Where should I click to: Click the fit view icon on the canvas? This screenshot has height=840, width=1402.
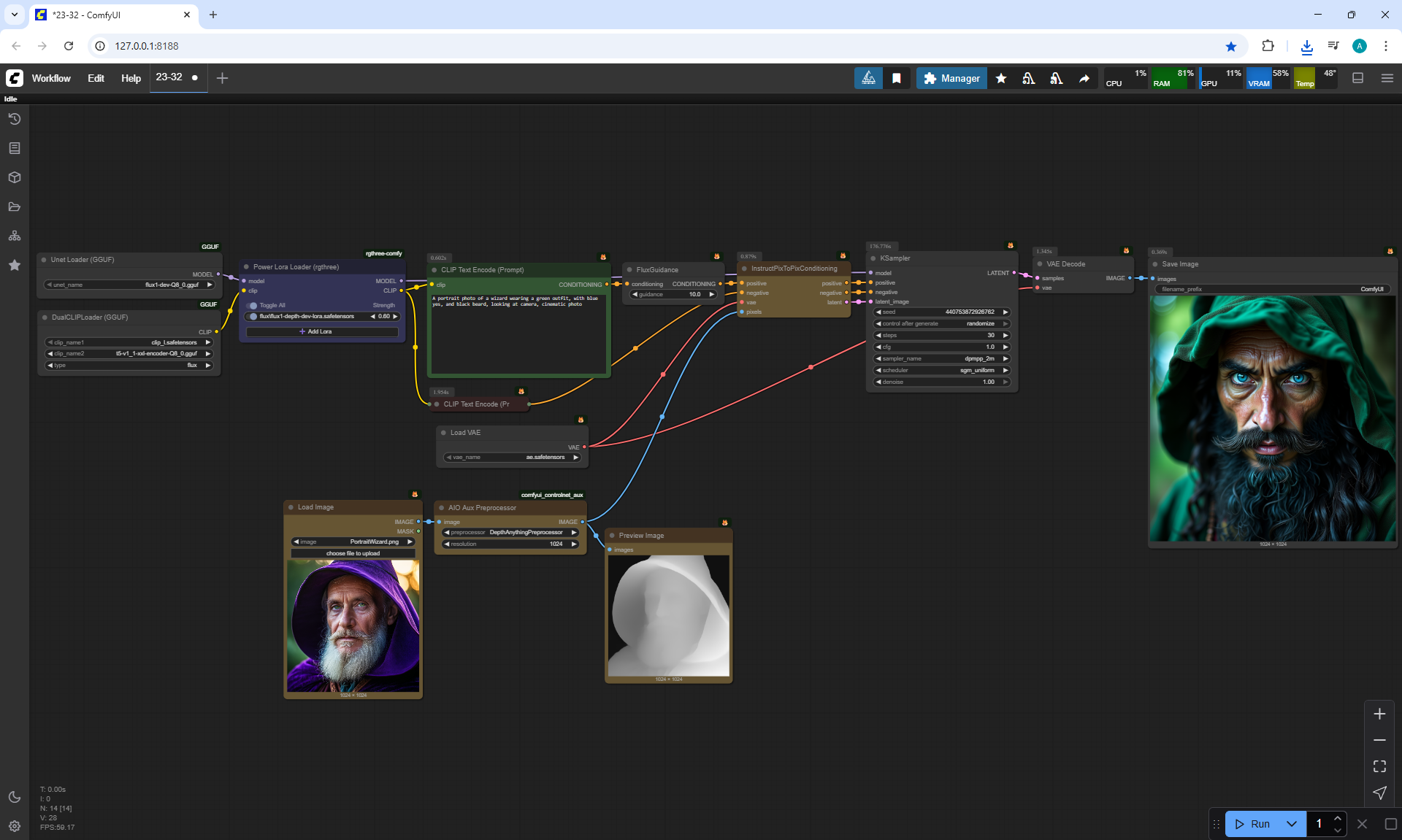point(1379,766)
